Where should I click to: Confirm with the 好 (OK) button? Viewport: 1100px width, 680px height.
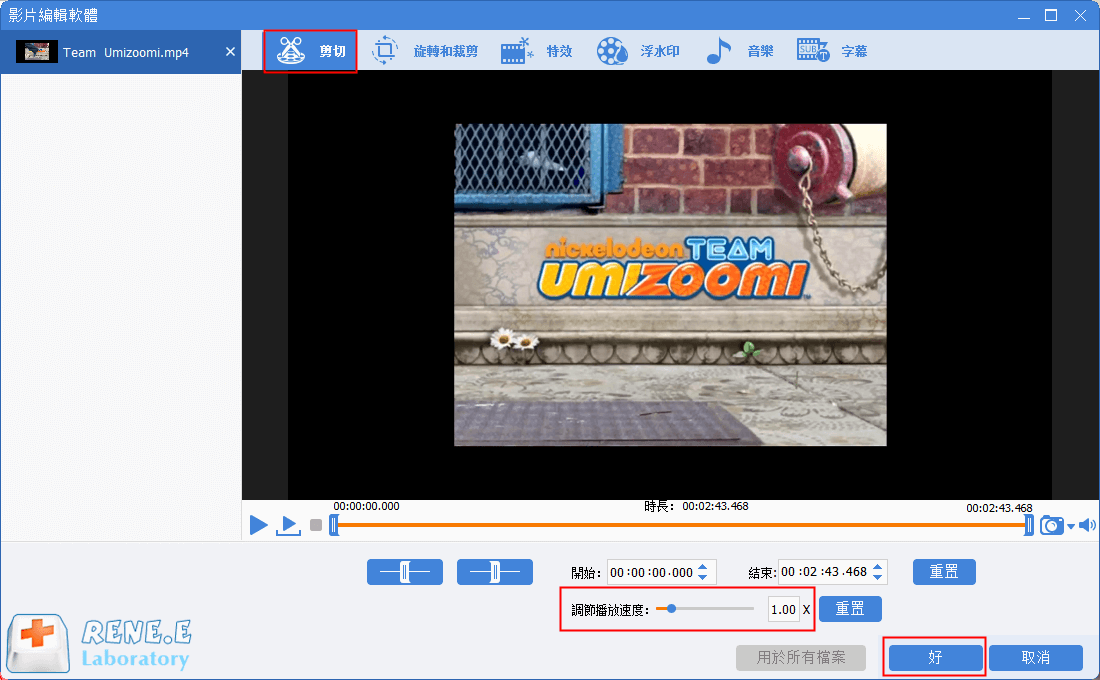pos(935,658)
